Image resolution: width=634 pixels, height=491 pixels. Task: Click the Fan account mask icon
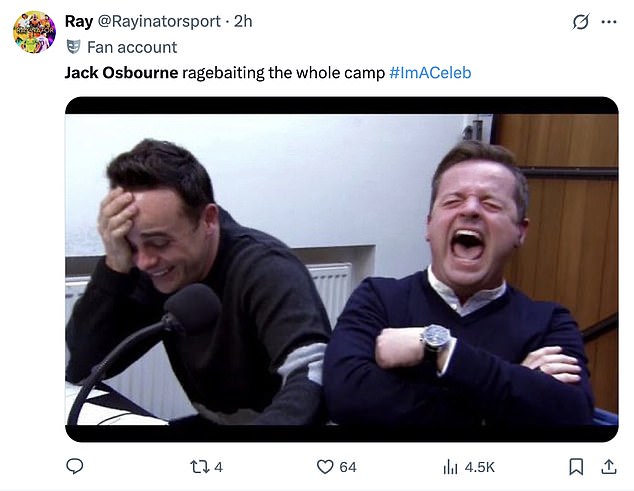pos(73,47)
